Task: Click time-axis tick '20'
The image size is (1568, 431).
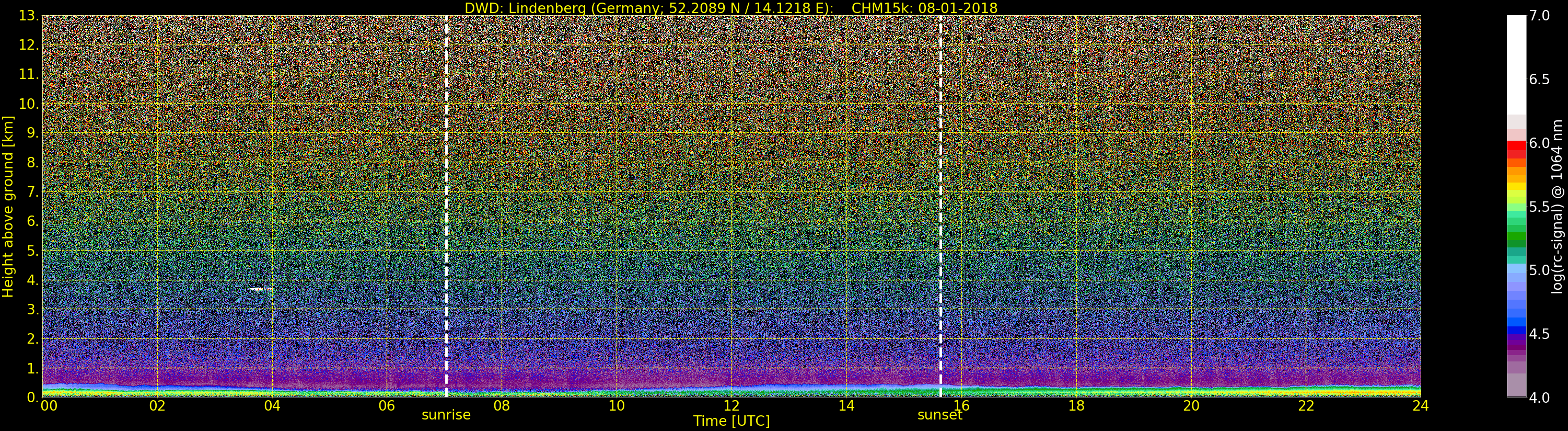Action: 1191,405
